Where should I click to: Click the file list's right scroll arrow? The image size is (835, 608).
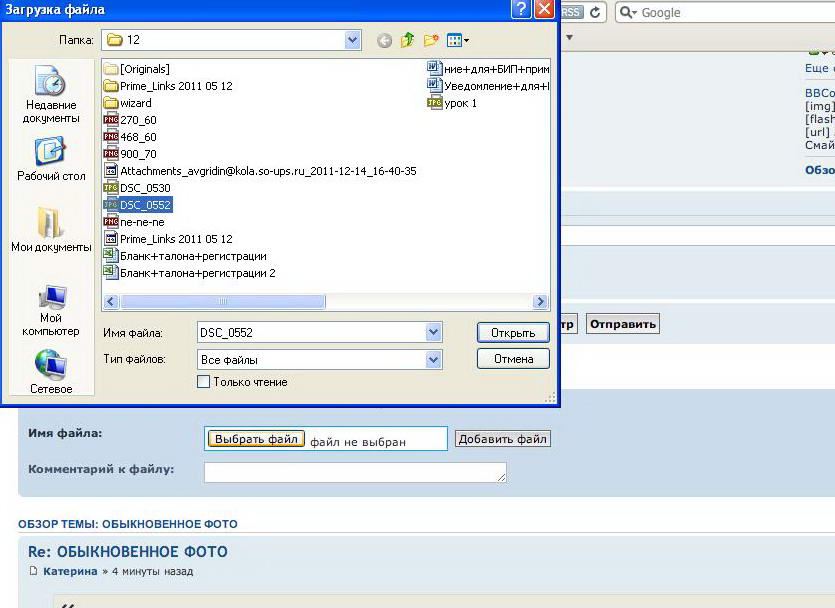tap(541, 302)
